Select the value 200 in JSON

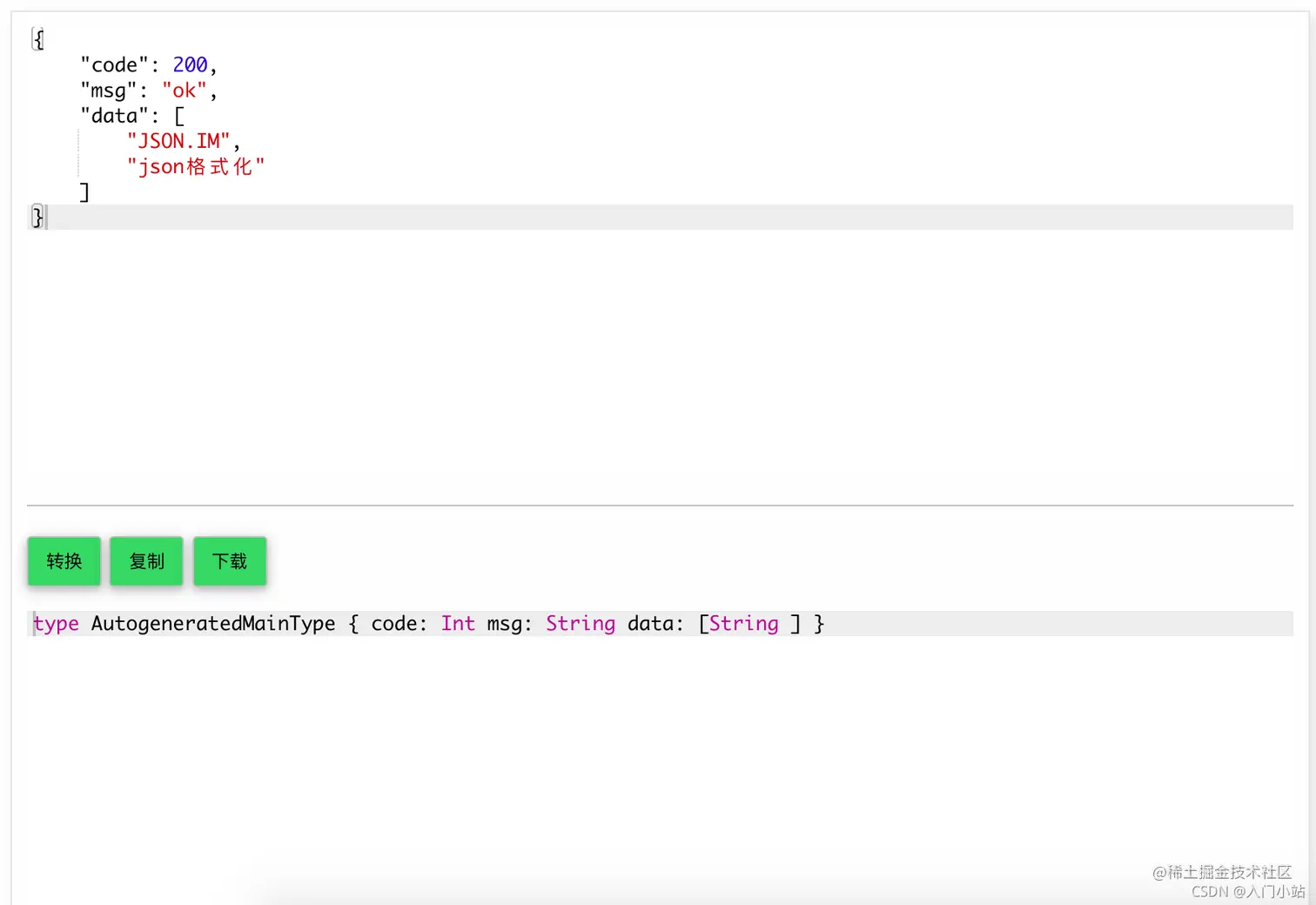(x=190, y=65)
